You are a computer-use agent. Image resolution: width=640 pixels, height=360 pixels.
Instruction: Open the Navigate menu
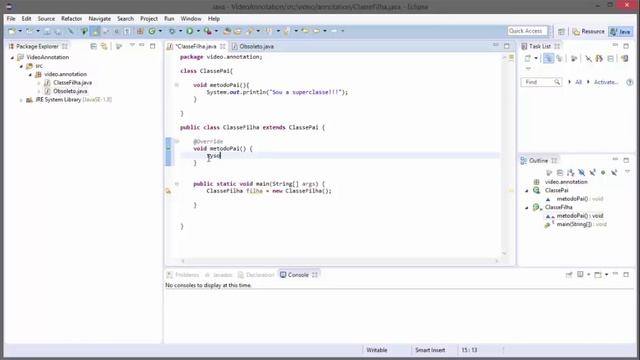pyautogui.click(x=100, y=19)
